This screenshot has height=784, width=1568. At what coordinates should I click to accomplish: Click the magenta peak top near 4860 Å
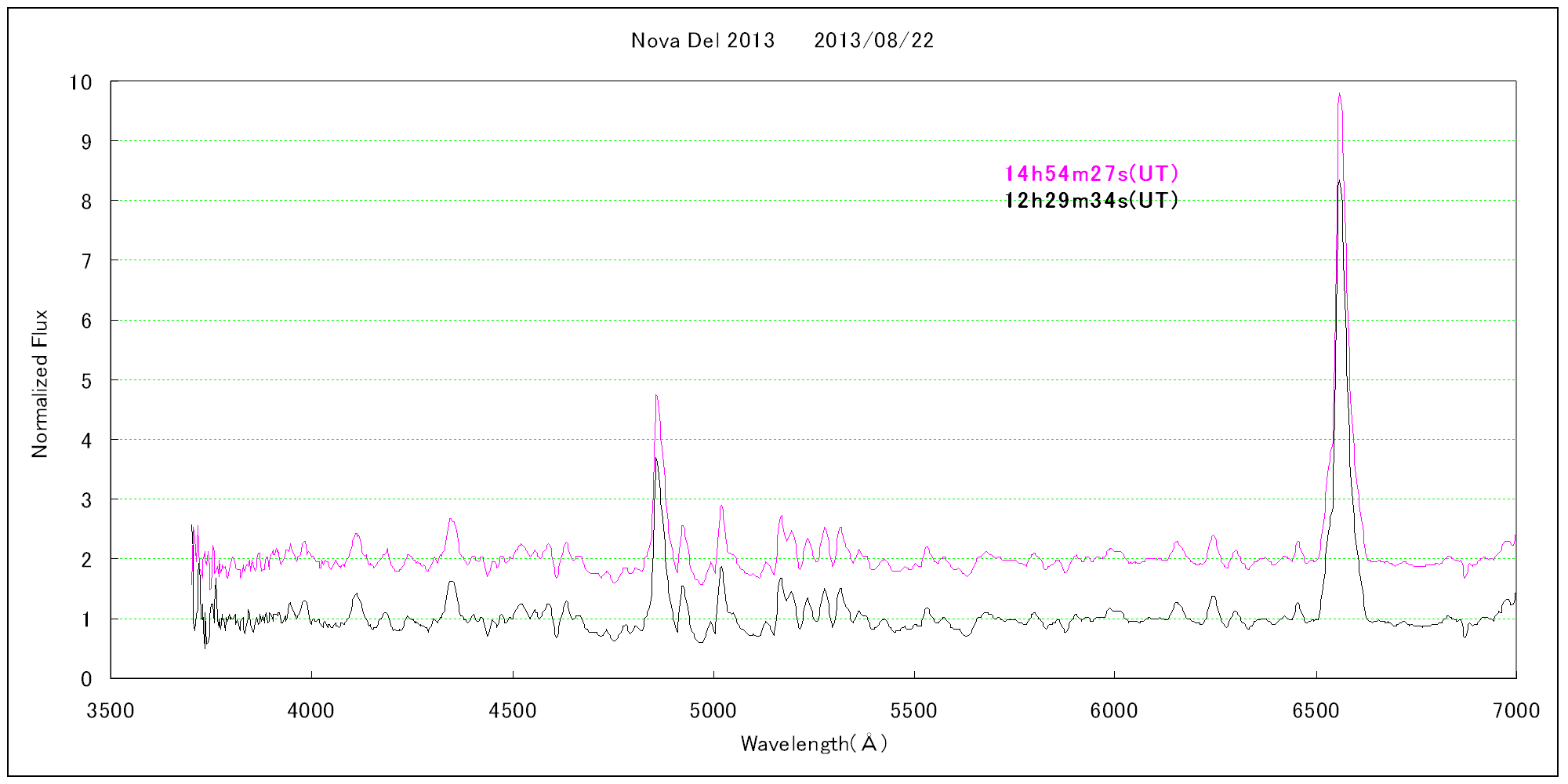point(656,396)
